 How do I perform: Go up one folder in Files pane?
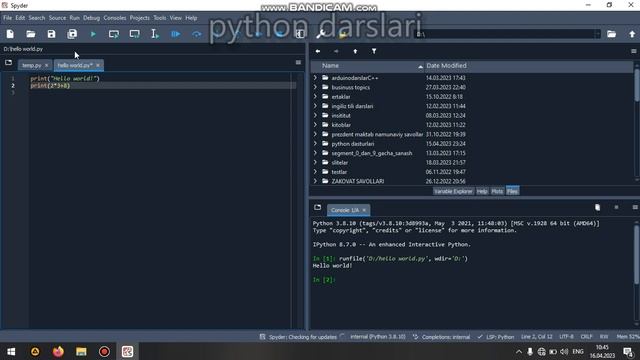(355, 51)
